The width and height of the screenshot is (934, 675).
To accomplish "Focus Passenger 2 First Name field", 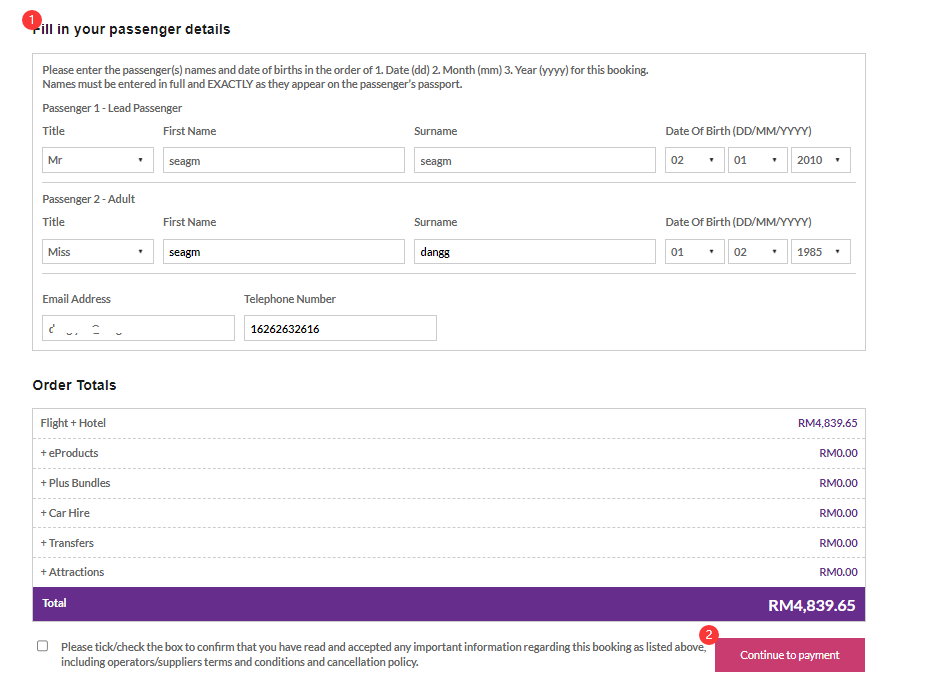I will coord(284,251).
